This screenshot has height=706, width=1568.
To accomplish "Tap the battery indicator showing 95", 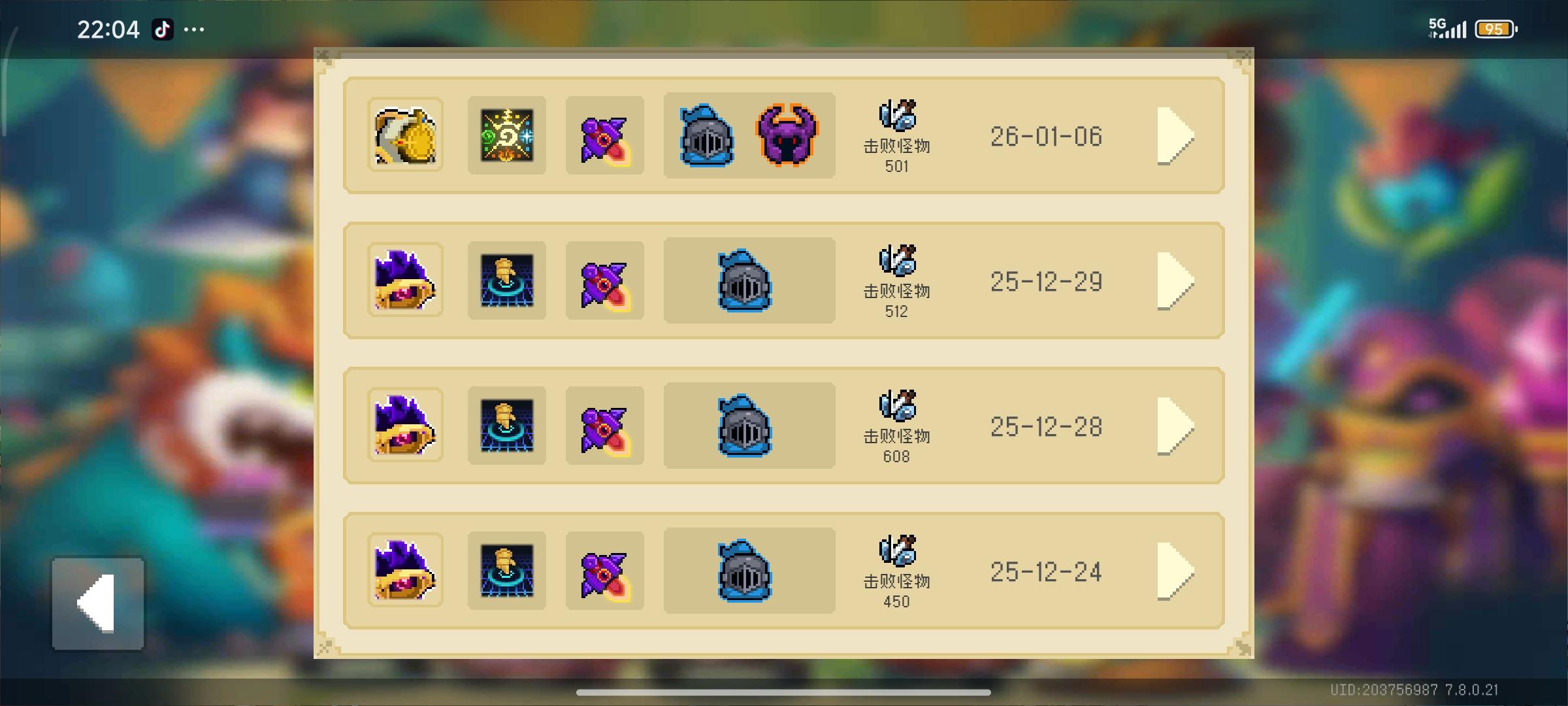I will tap(1496, 29).
